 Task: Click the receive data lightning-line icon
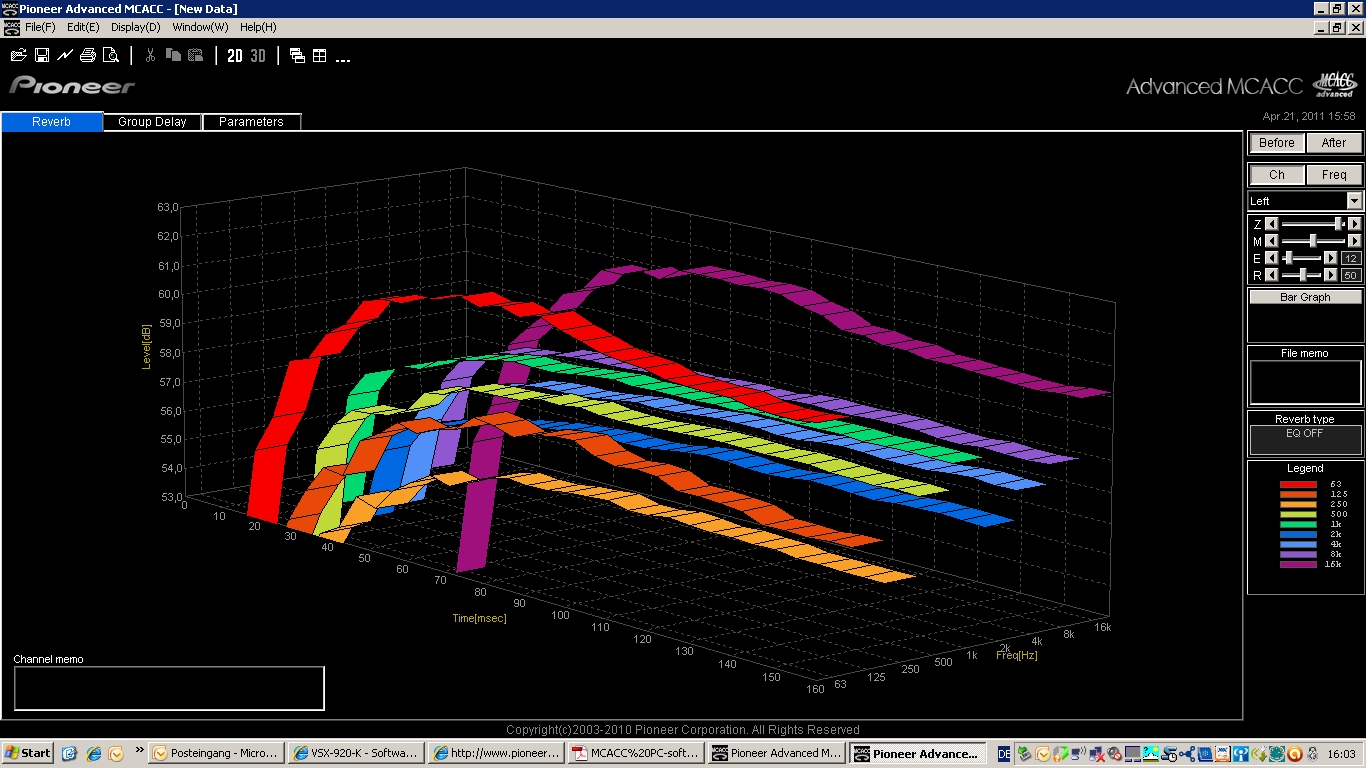[x=65, y=56]
